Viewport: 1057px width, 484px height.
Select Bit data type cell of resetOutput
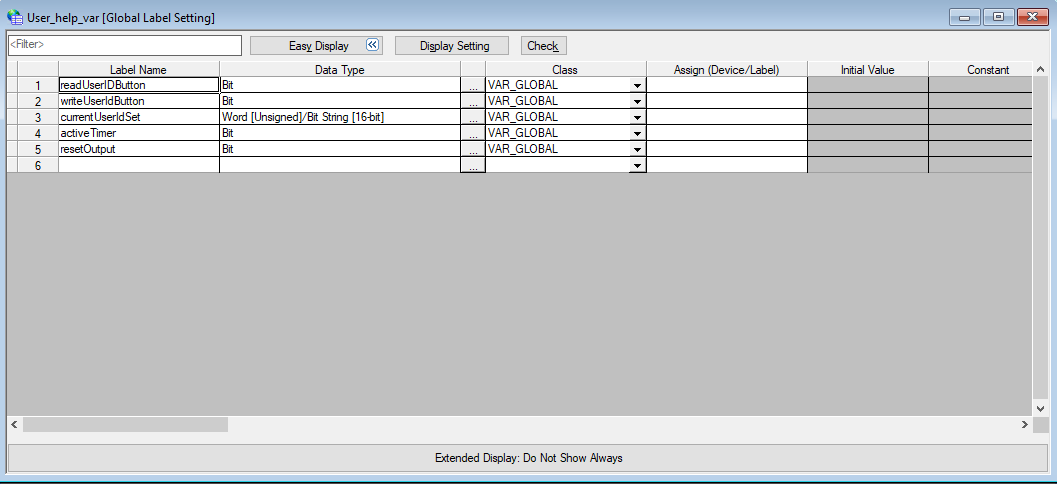[x=340, y=149]
